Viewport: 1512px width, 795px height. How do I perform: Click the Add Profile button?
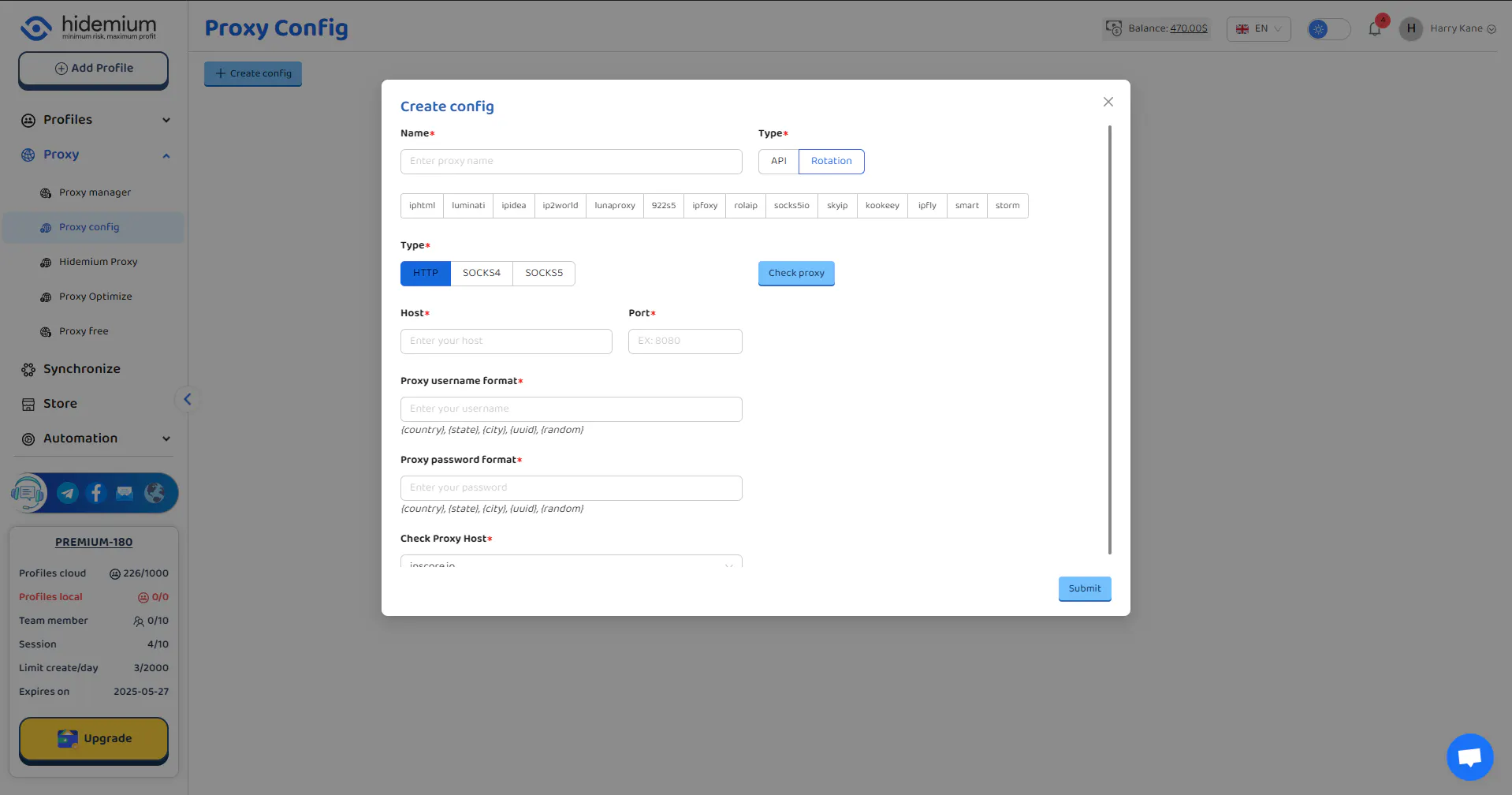click(x=94, y=69)
